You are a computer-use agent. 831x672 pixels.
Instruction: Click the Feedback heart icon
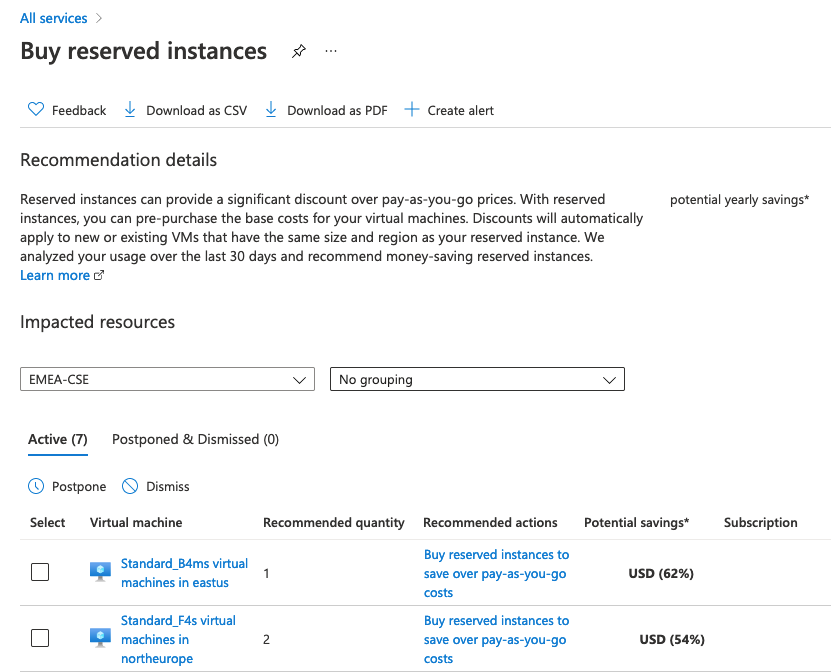tap(36, 109)
